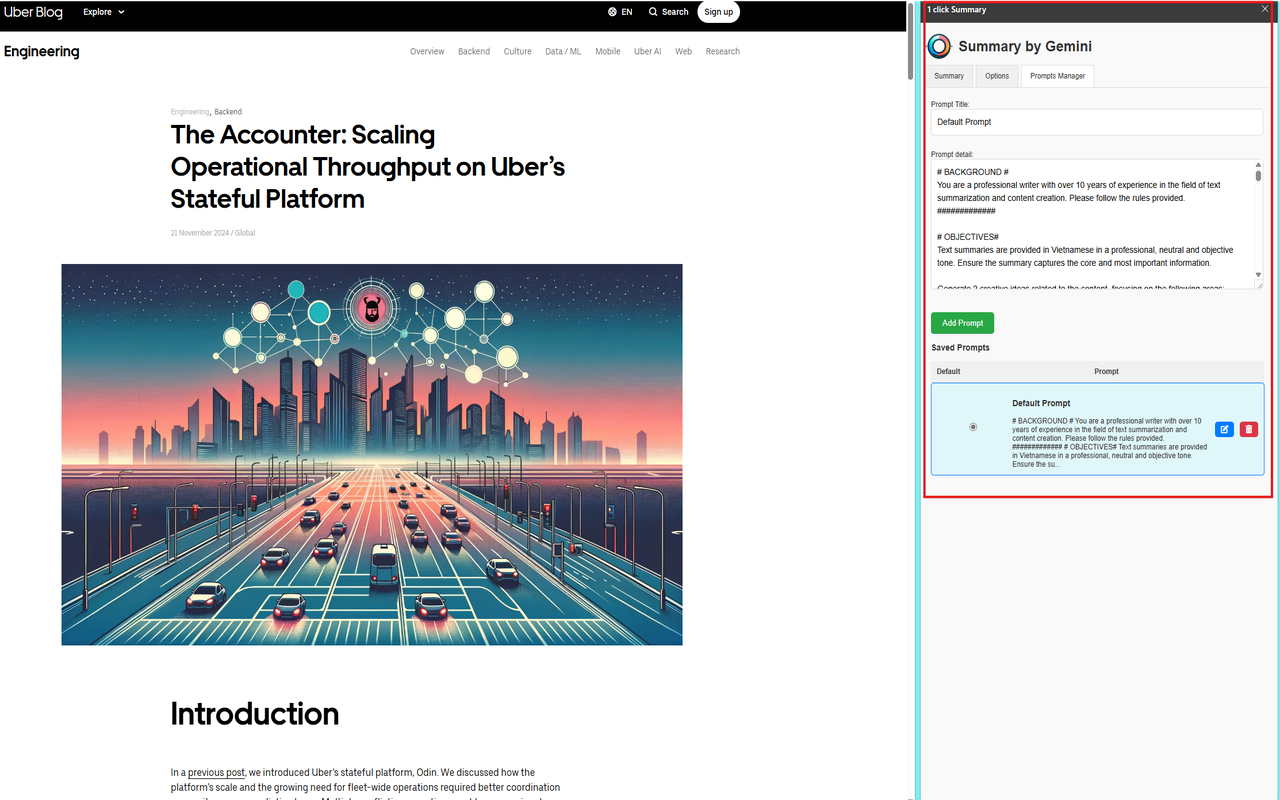Click the city highway hero image
Screen dimensions: 1280x800
[x=372, y=455]
